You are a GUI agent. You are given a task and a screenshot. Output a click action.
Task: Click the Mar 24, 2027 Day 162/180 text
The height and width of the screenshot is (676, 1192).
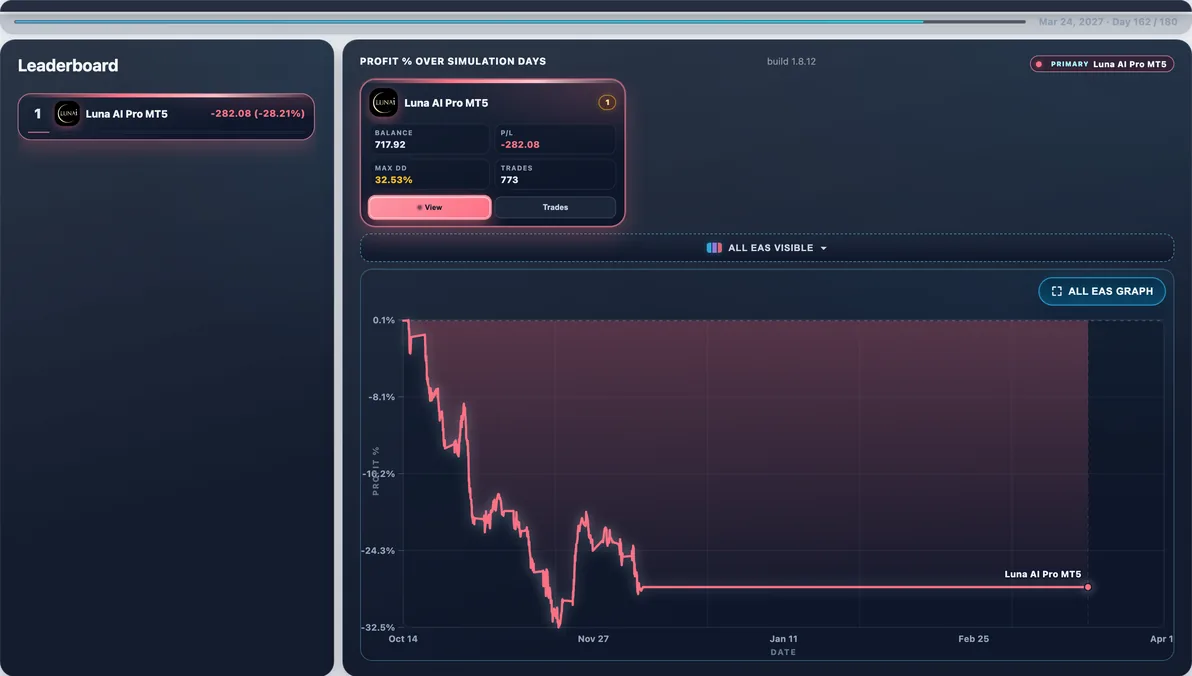pos(1108,22)
